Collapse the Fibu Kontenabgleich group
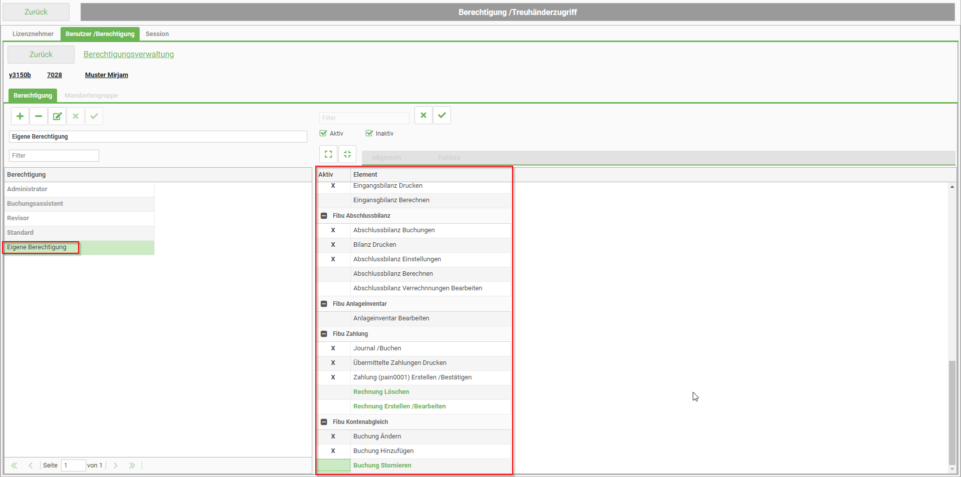 [x=324, y=422]
